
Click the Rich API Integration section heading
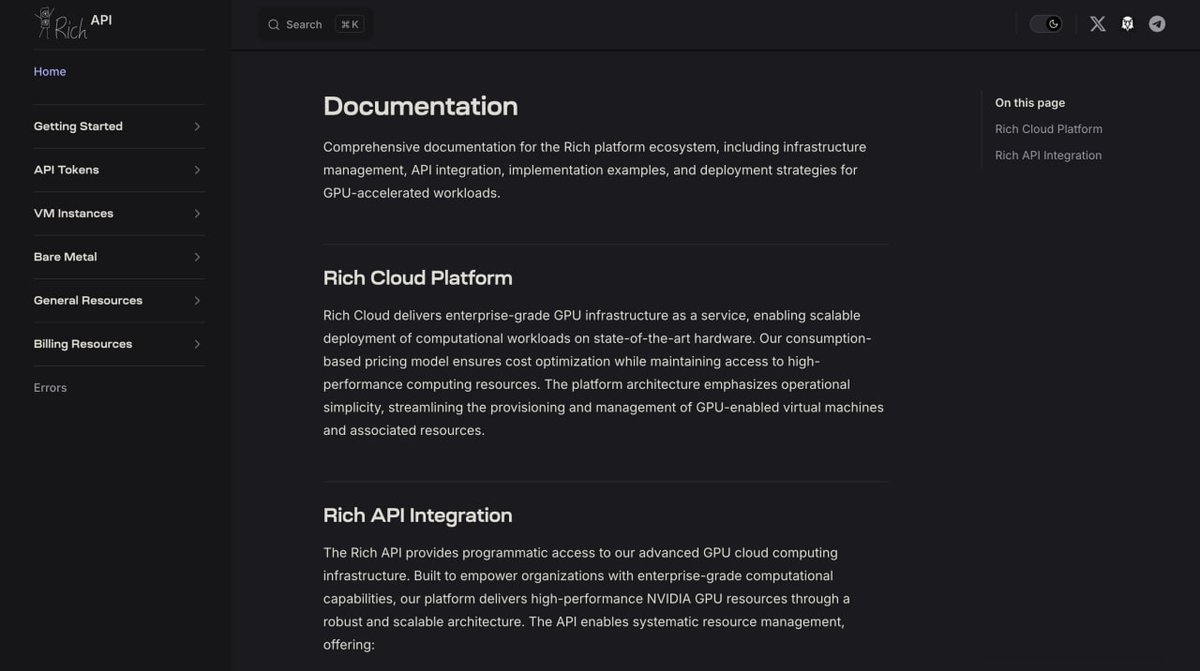(x=418, y=515)
